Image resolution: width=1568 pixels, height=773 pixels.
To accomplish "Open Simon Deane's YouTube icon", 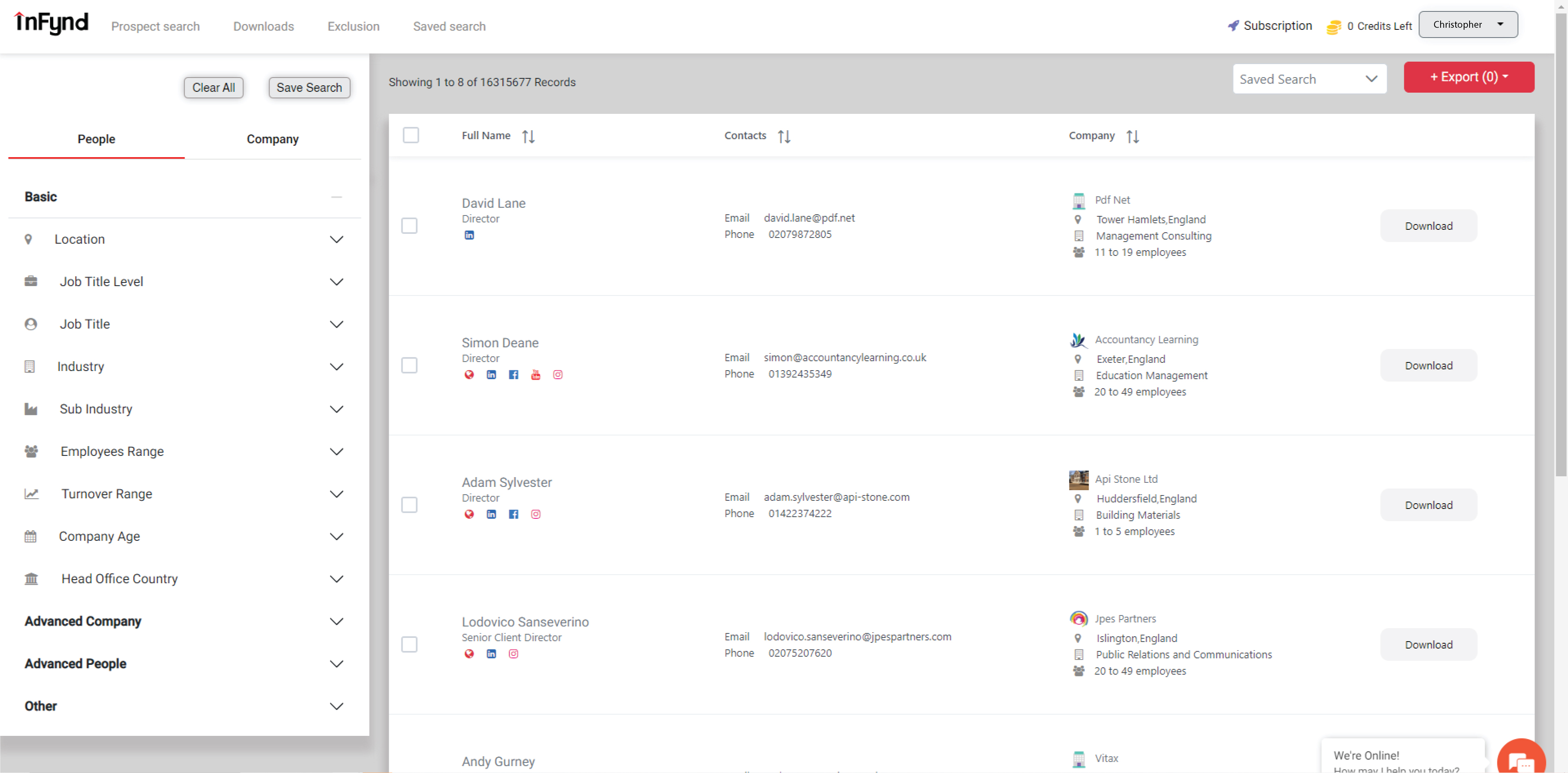I will pos(536,375).
